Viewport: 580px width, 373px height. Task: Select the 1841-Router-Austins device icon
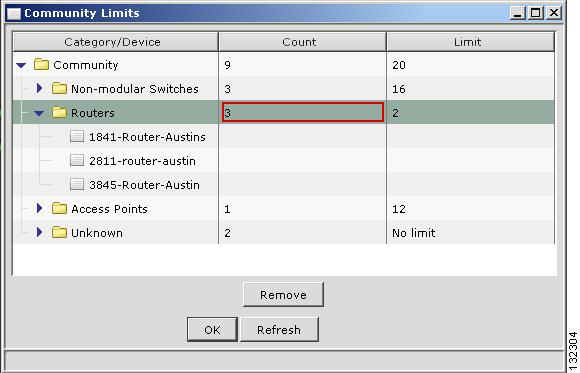(x=77, y=137)
